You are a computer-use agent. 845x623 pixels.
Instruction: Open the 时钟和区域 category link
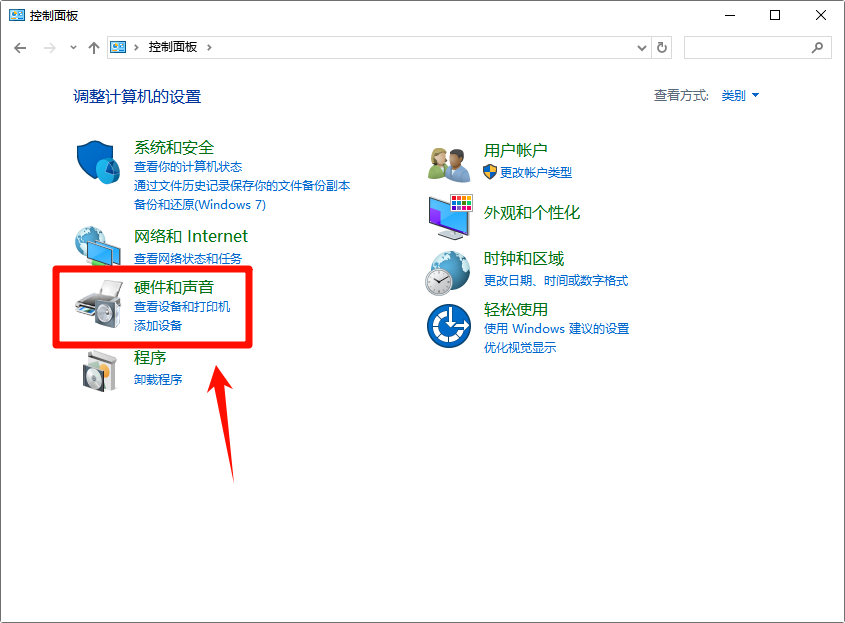(x=523, y=259)
